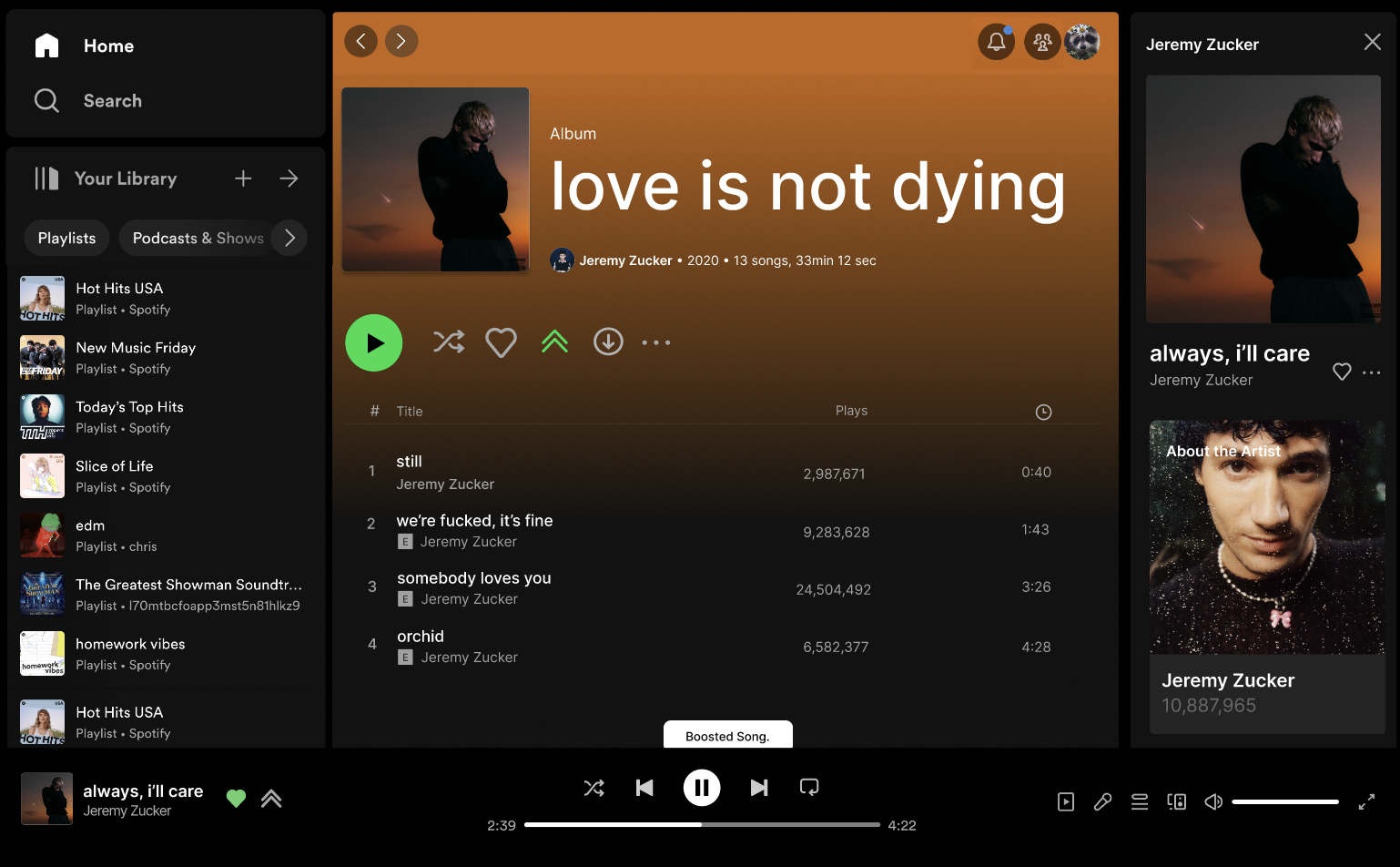This screenshot has width=1400, height=867.
Task: Seek within the song progress bar
Action: pyautogui.click(x=702, y=824)
